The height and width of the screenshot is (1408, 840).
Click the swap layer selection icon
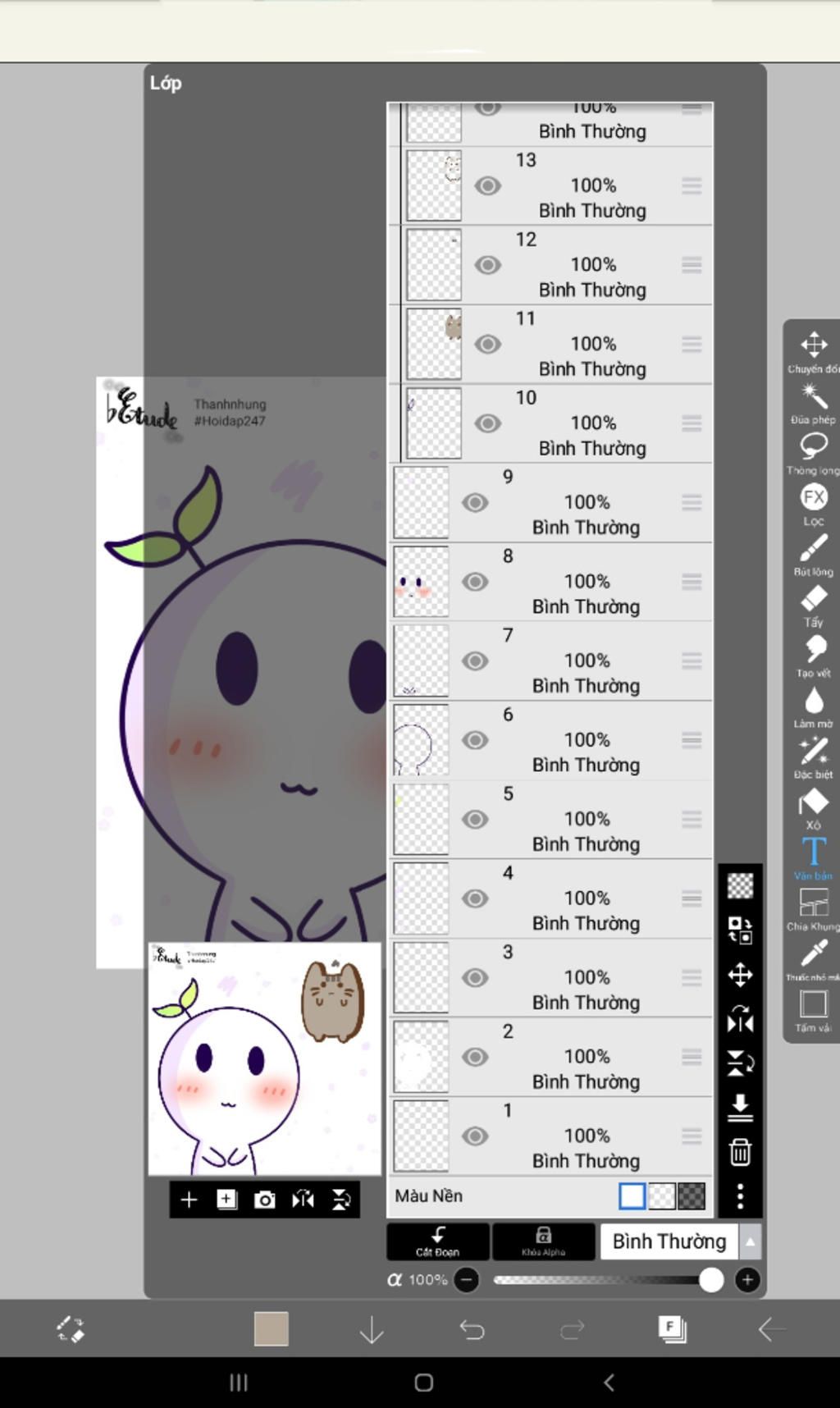(x=741, y=930)
